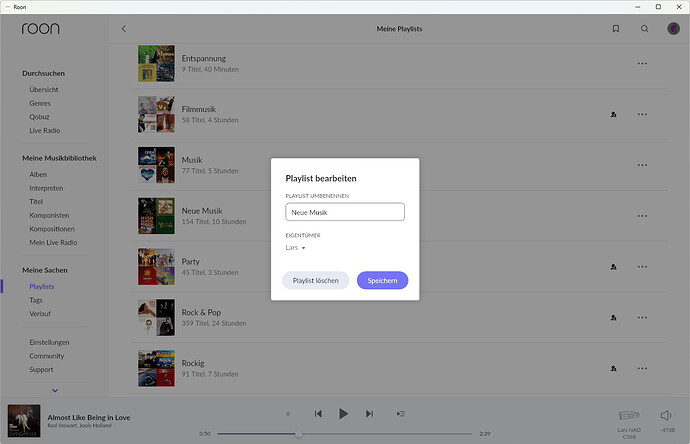
Task: Open Titel in the library section
Action: (36, 202)
